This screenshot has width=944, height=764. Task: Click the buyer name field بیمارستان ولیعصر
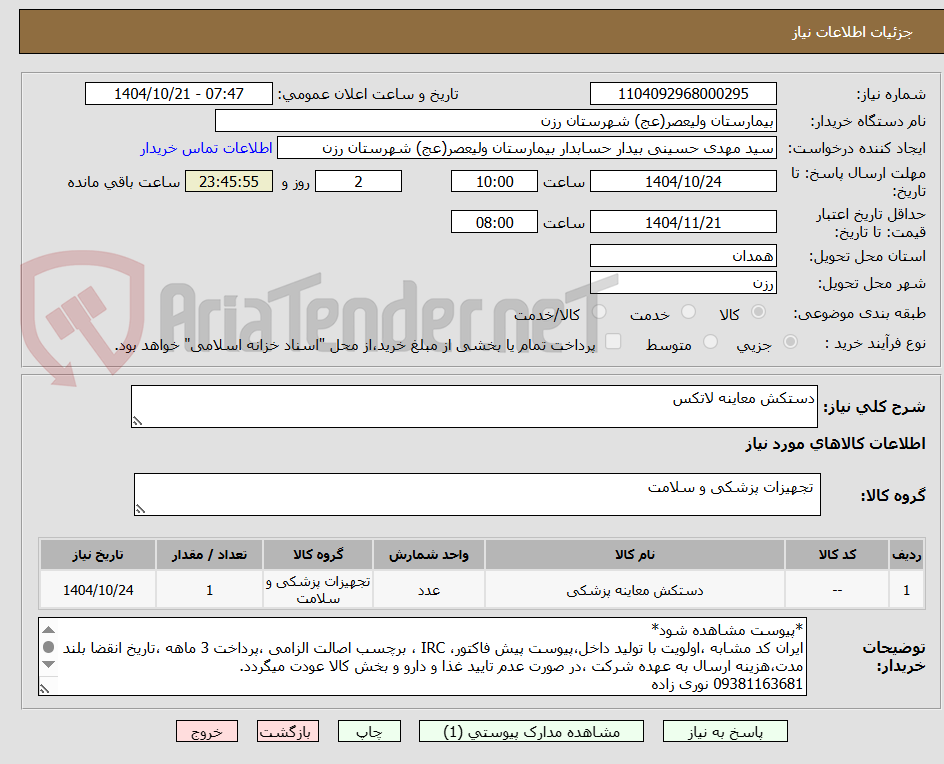pos(495,121)
